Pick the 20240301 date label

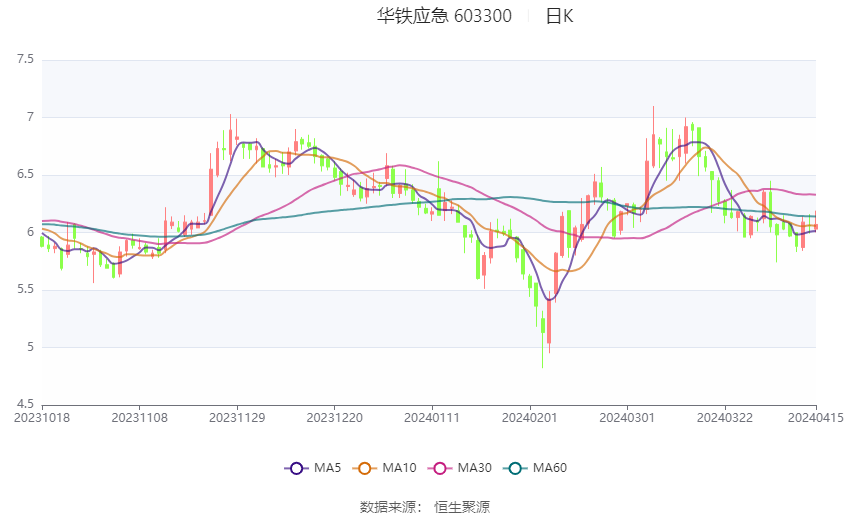(x=627, y=417)
